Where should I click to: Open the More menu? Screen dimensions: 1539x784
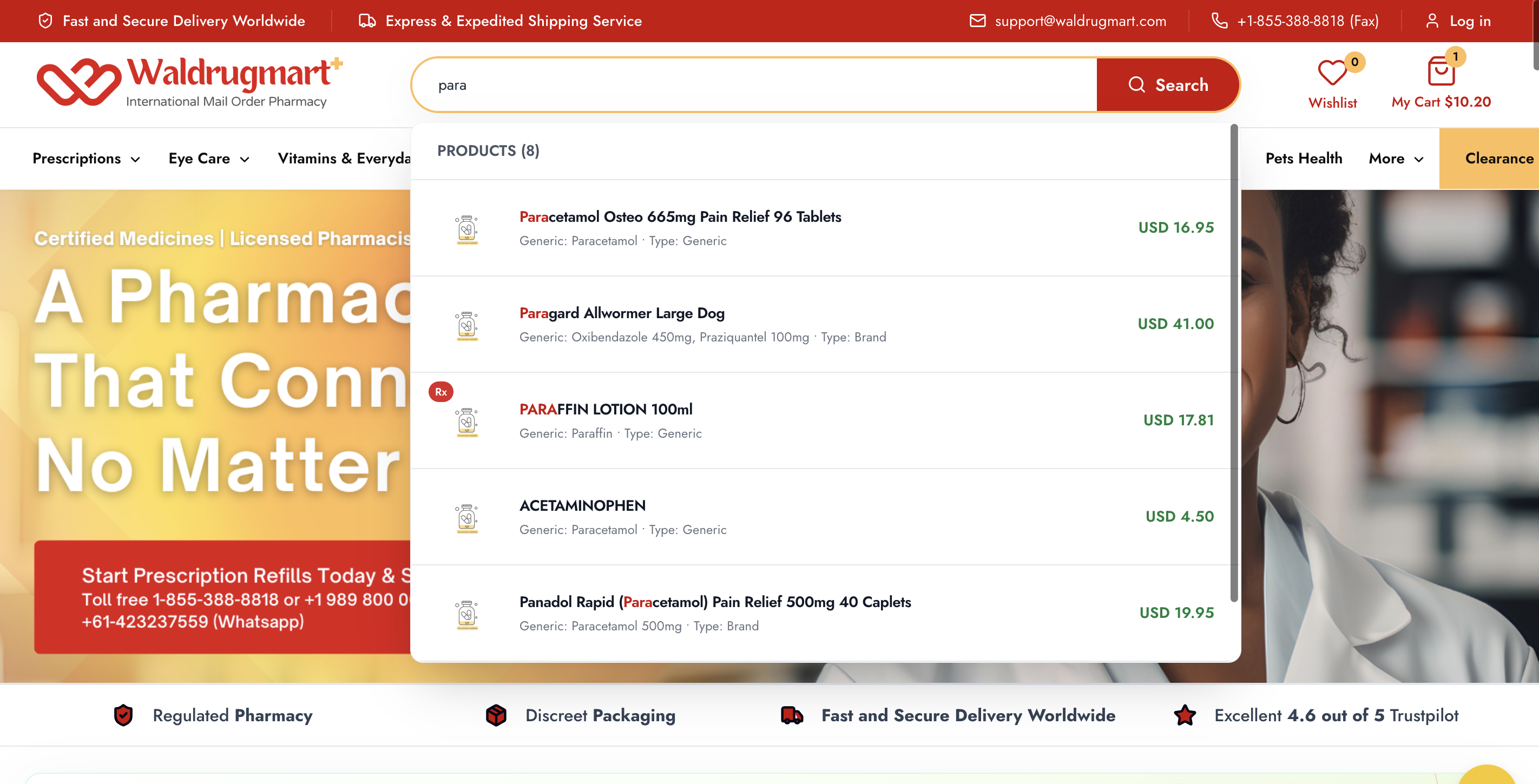(1397, 159)
